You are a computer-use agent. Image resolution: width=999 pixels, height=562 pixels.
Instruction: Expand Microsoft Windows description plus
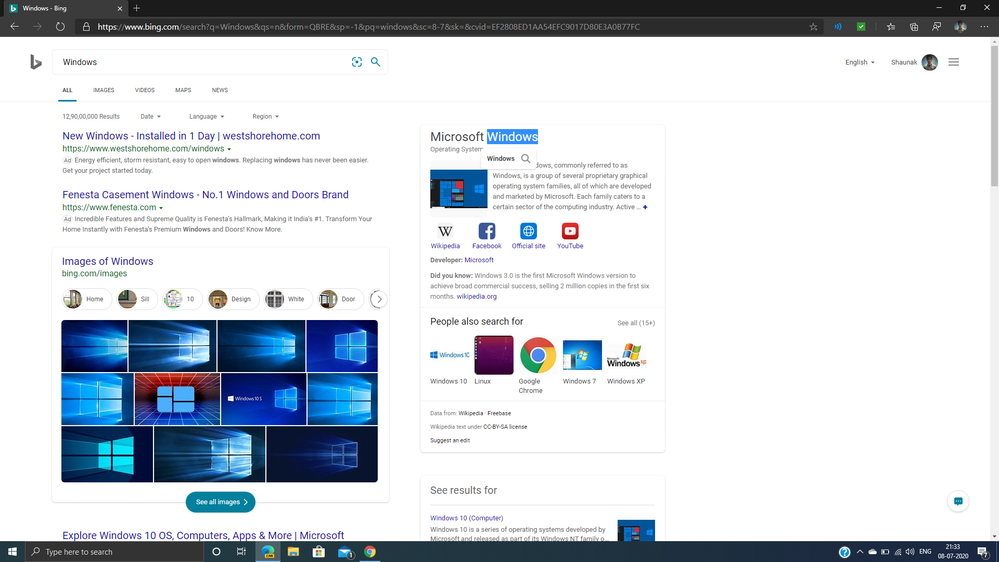645,207
